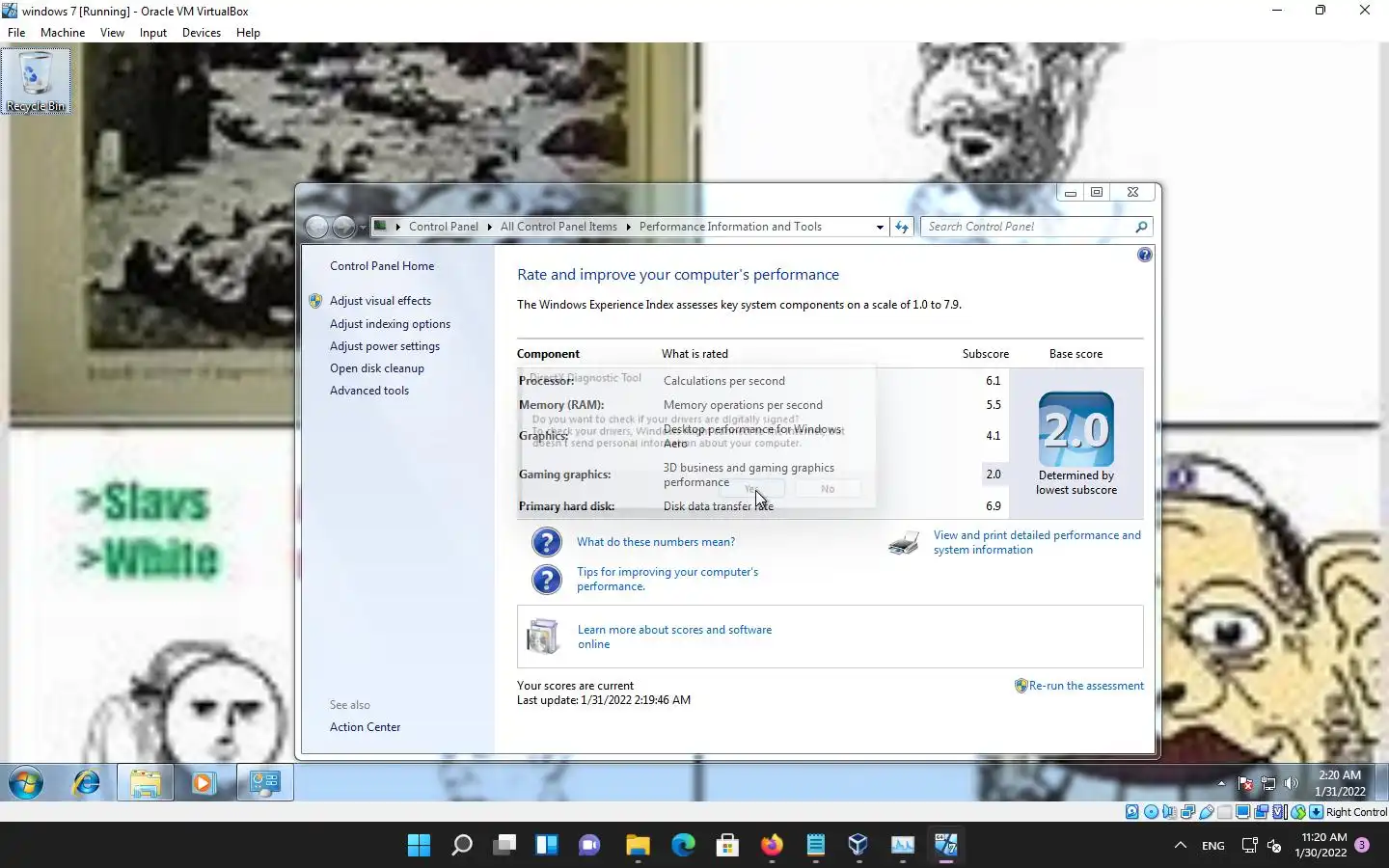Click VirtualBox optical disk indicator
Screen dimensions: 1389x868
(x=1151, y=812)
